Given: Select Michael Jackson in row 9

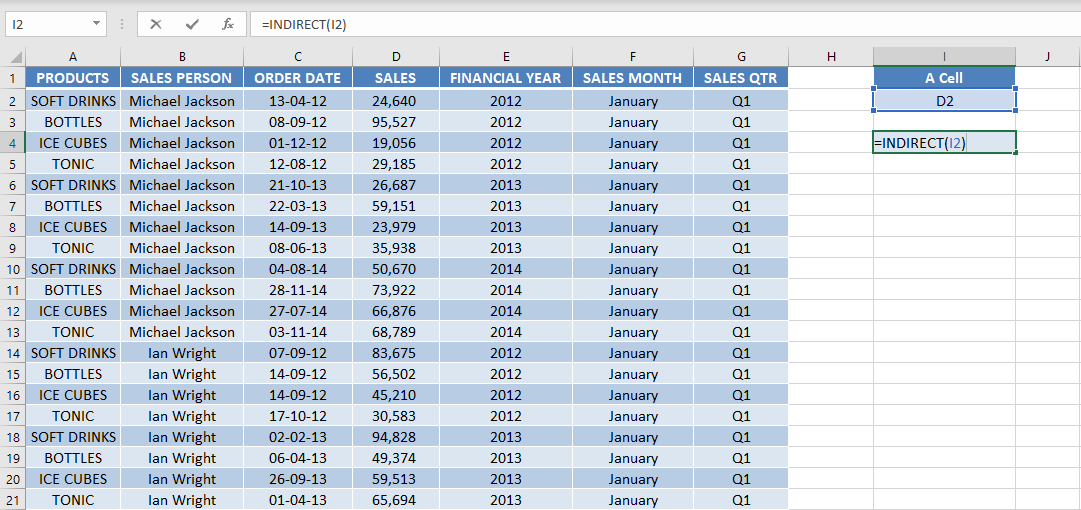Looking at the screenshot, I should 182,248.
